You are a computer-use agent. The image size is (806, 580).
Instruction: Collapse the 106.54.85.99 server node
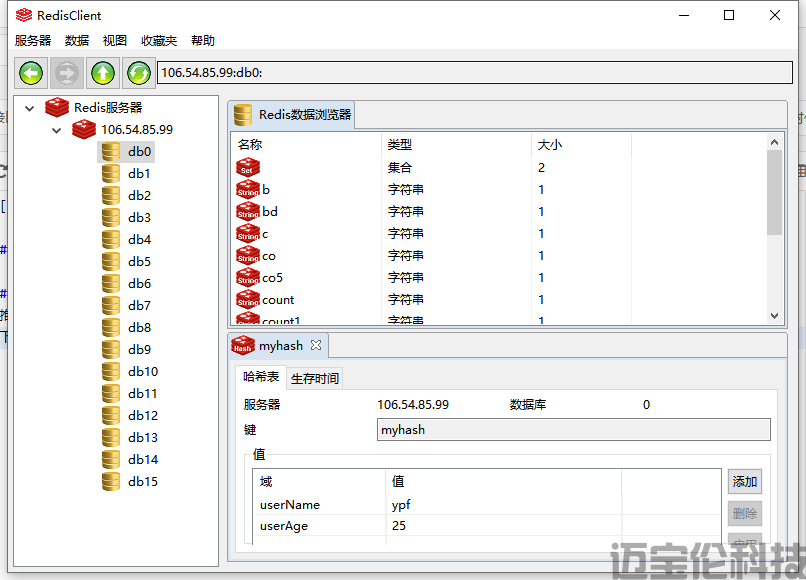point(57,131)
